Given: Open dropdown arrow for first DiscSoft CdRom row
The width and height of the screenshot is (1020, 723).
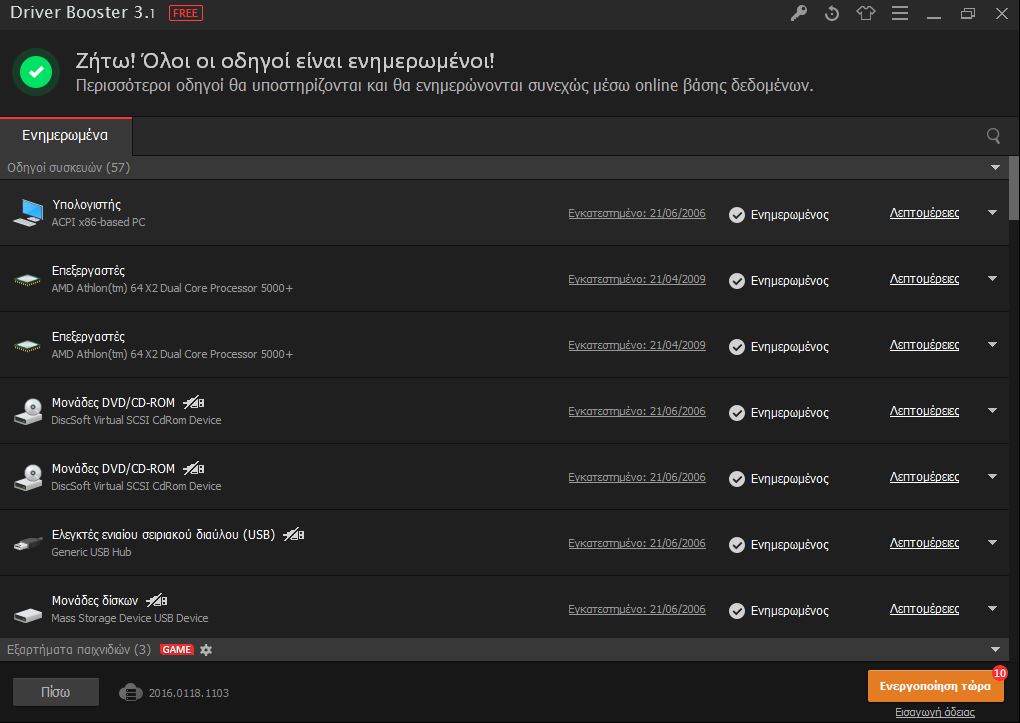Looking at the screenshot, I should [x=992, y=411].
